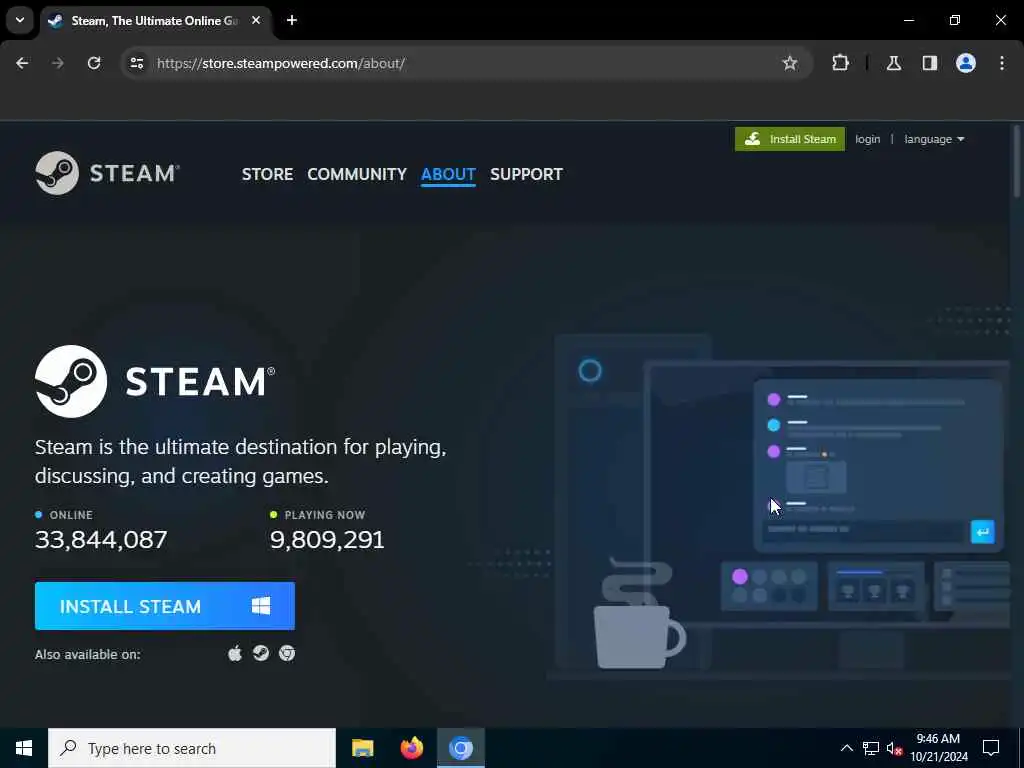
Task: Open the Extensions puzzle icon
Action: pyautogui.click(x=840, y=63)
